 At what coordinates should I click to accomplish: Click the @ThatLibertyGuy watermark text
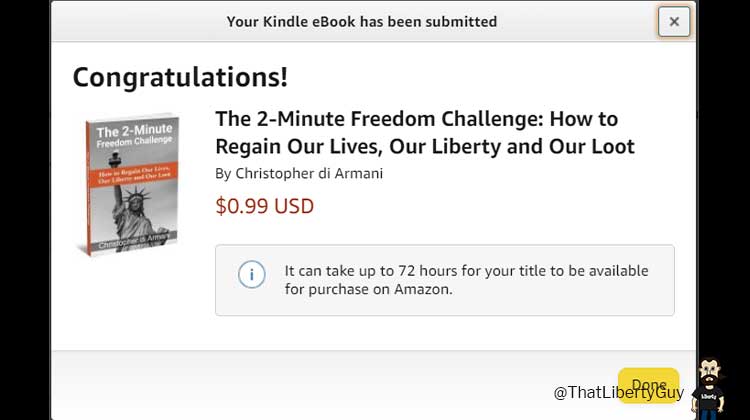tap(618, 393)
